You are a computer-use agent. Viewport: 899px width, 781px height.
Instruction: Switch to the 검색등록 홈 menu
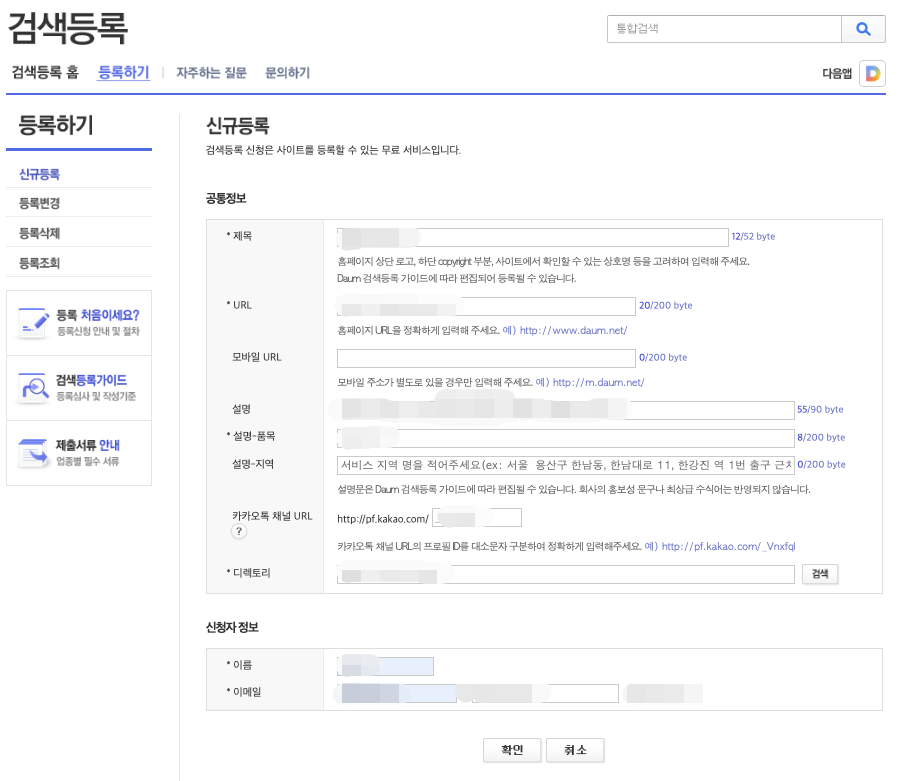(47, 73)
